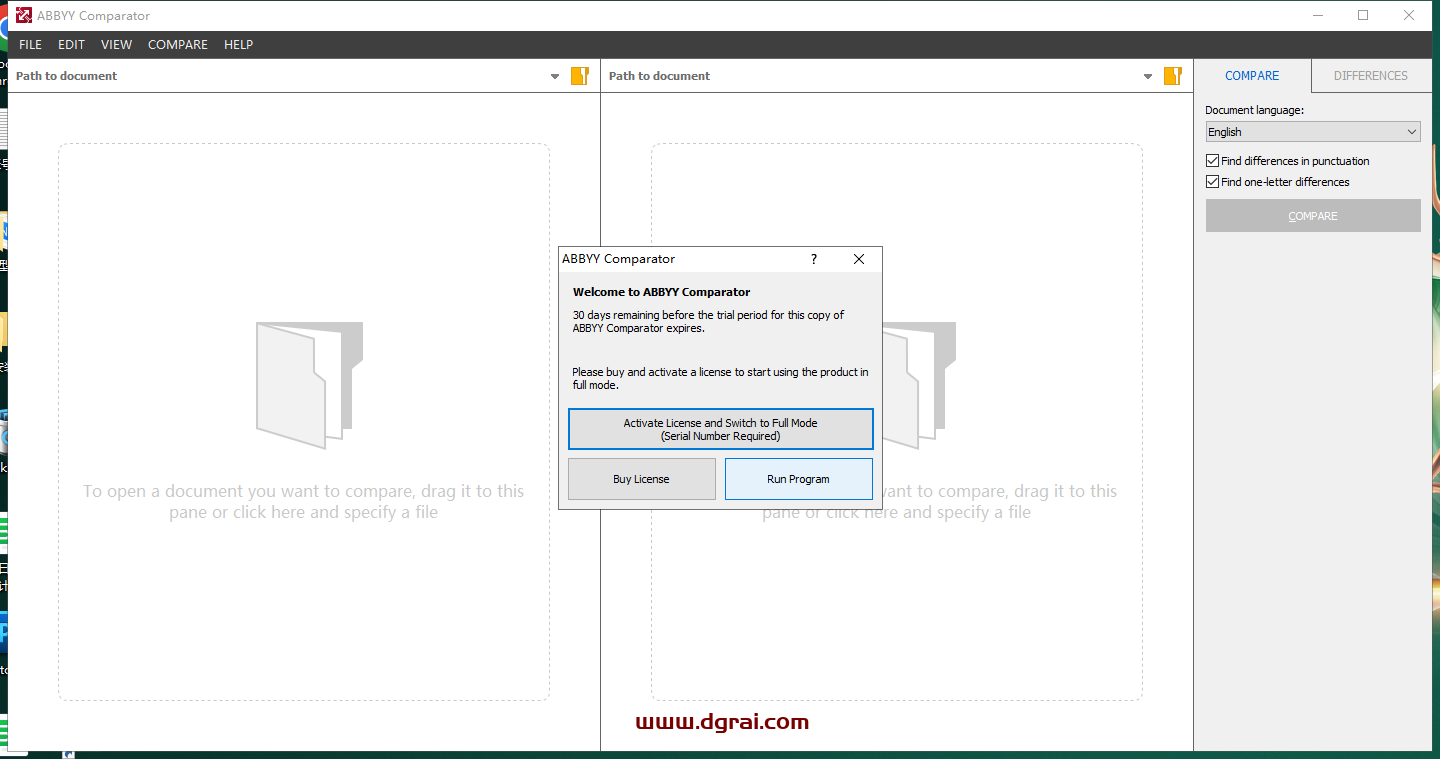Click the left pane drop area text
Screen dimensions: 1440x759
pyautogui.click(x=303, y=502)
